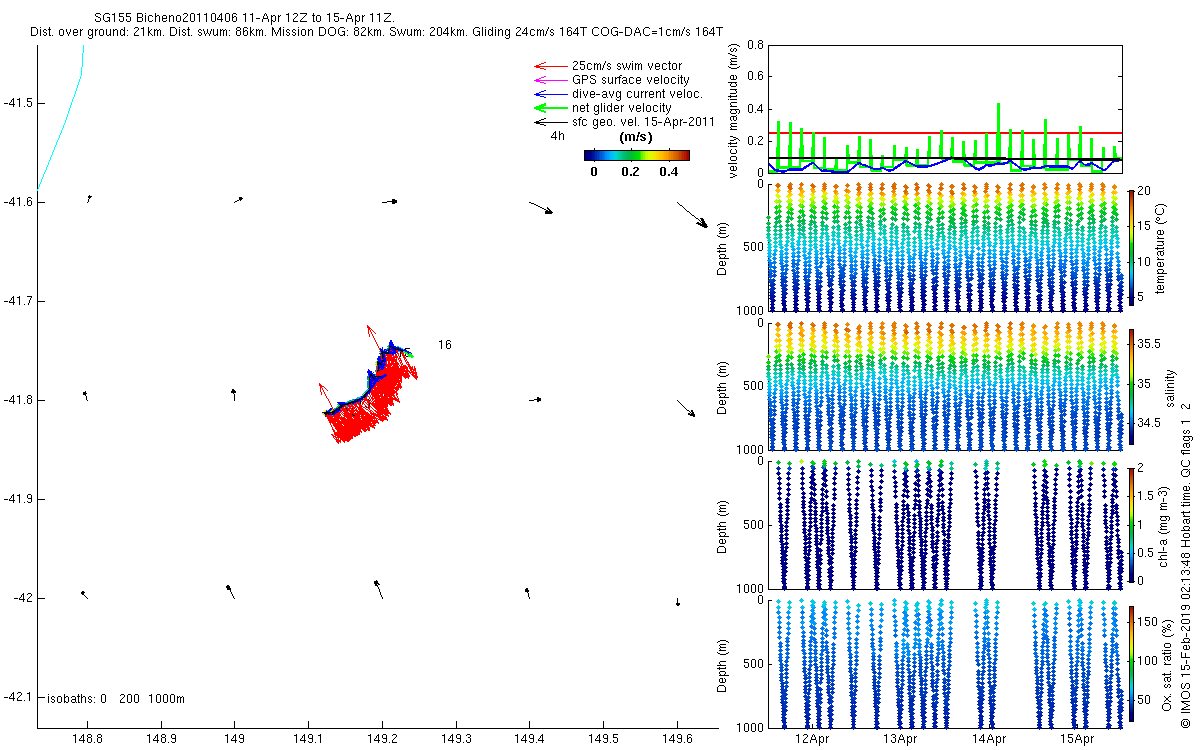
Task: Click the magenta GPS surface velocity legend arrow
Action: (549, 79)
